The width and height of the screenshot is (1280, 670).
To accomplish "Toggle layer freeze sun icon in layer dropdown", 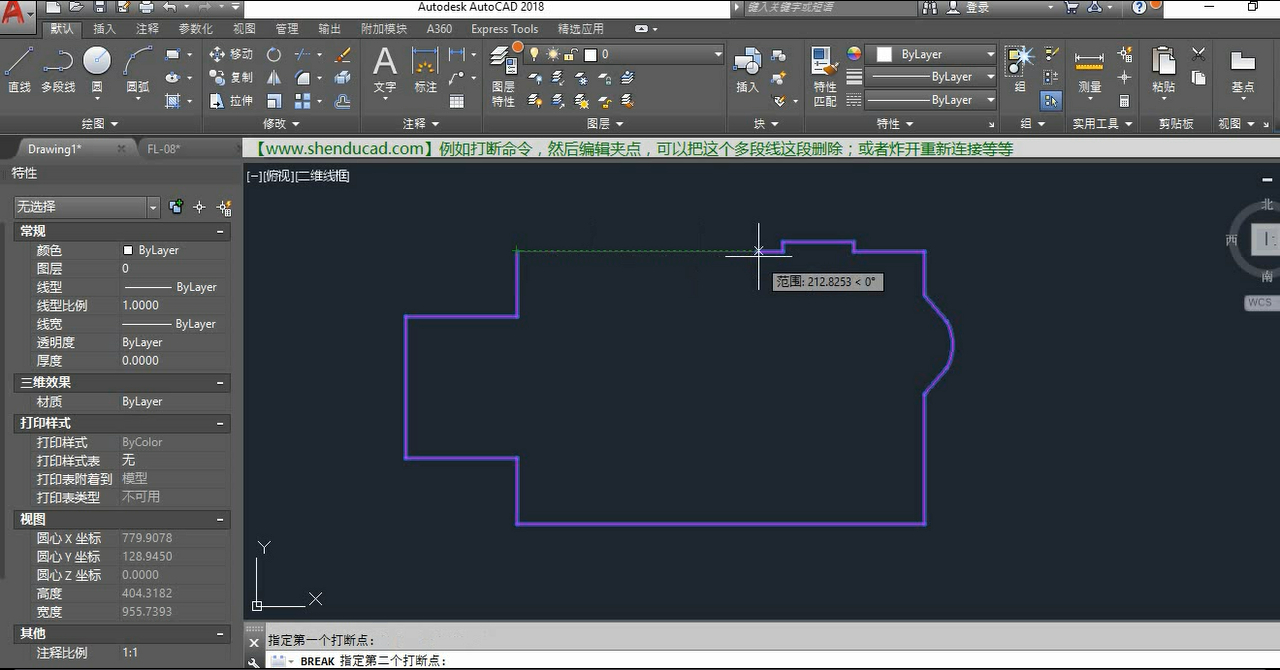I will [551, 54].
